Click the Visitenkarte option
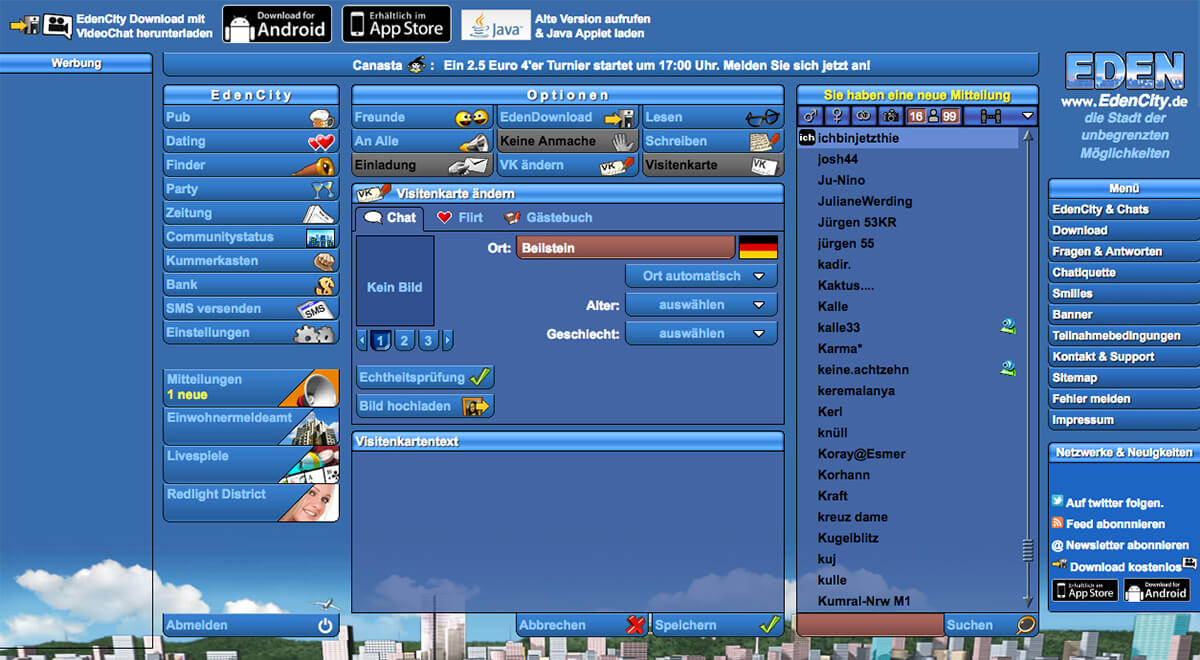The width and height of the screenshot is (1200, 660). 713,165
